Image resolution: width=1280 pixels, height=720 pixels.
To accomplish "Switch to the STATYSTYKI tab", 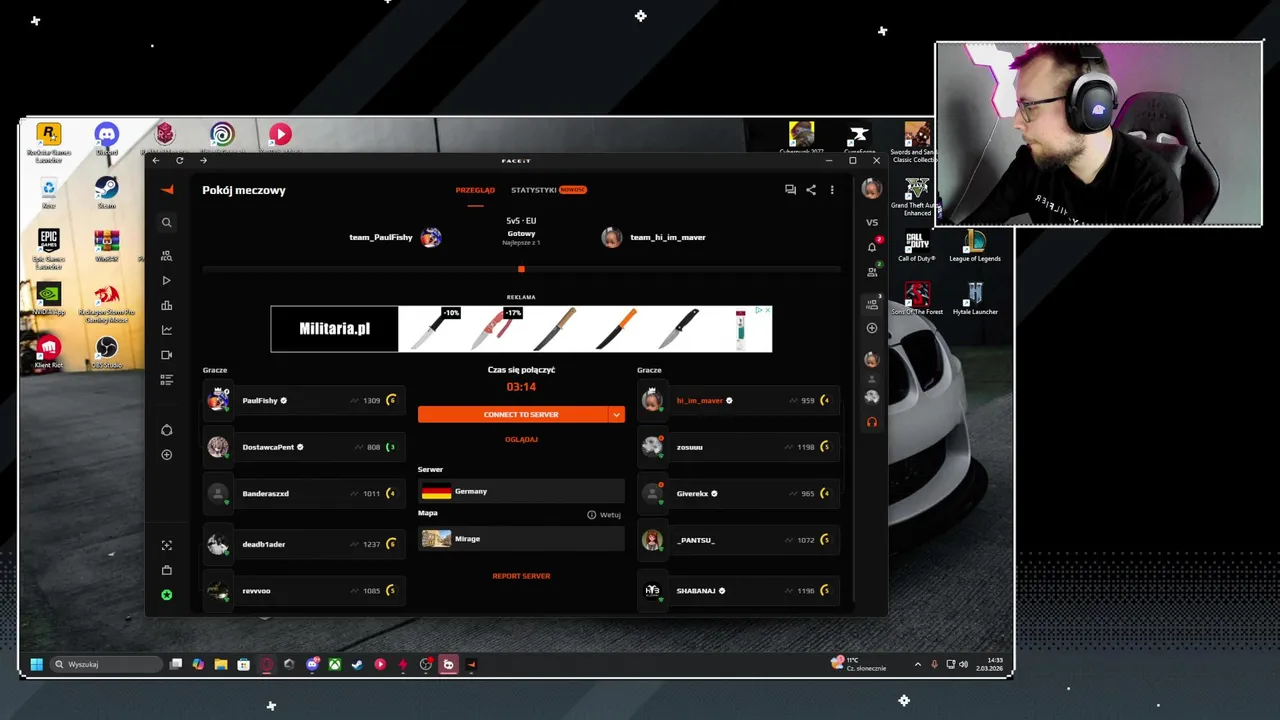I will coord(533,190).
